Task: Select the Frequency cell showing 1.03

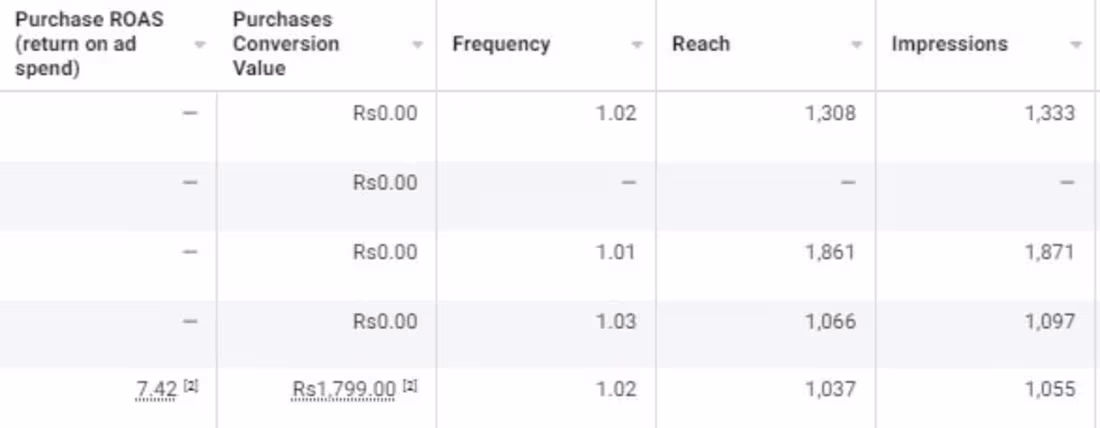Action: (x=615, y=321)
